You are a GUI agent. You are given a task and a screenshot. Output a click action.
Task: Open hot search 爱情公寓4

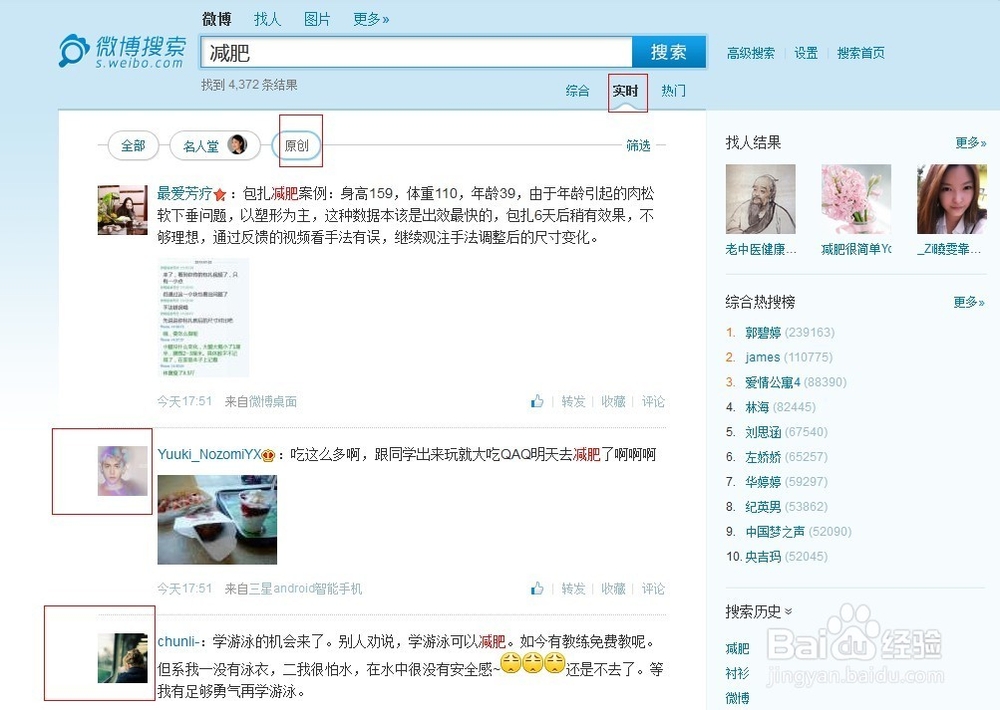(x=772, y=382)
